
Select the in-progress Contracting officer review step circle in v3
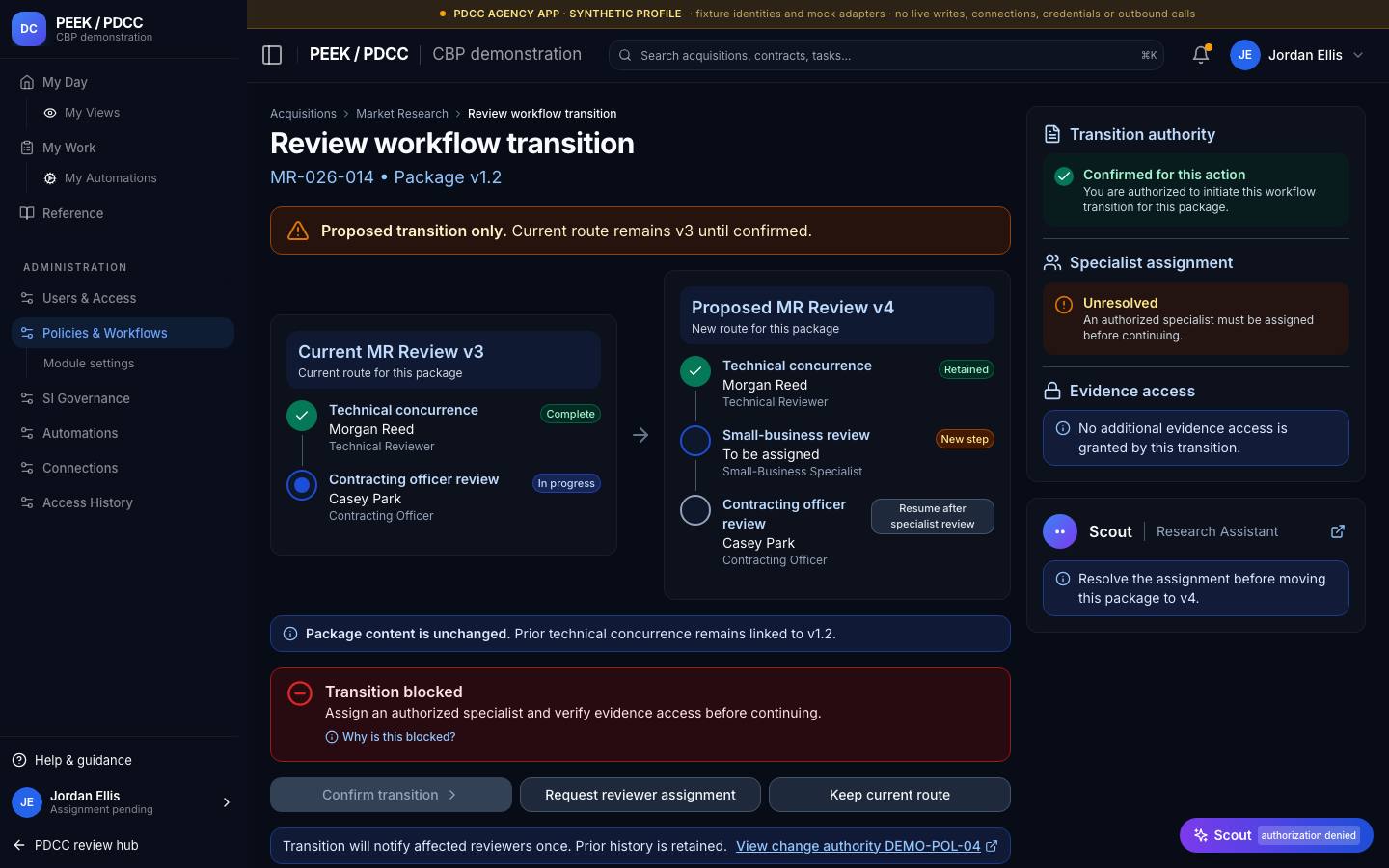click(302, 485)
